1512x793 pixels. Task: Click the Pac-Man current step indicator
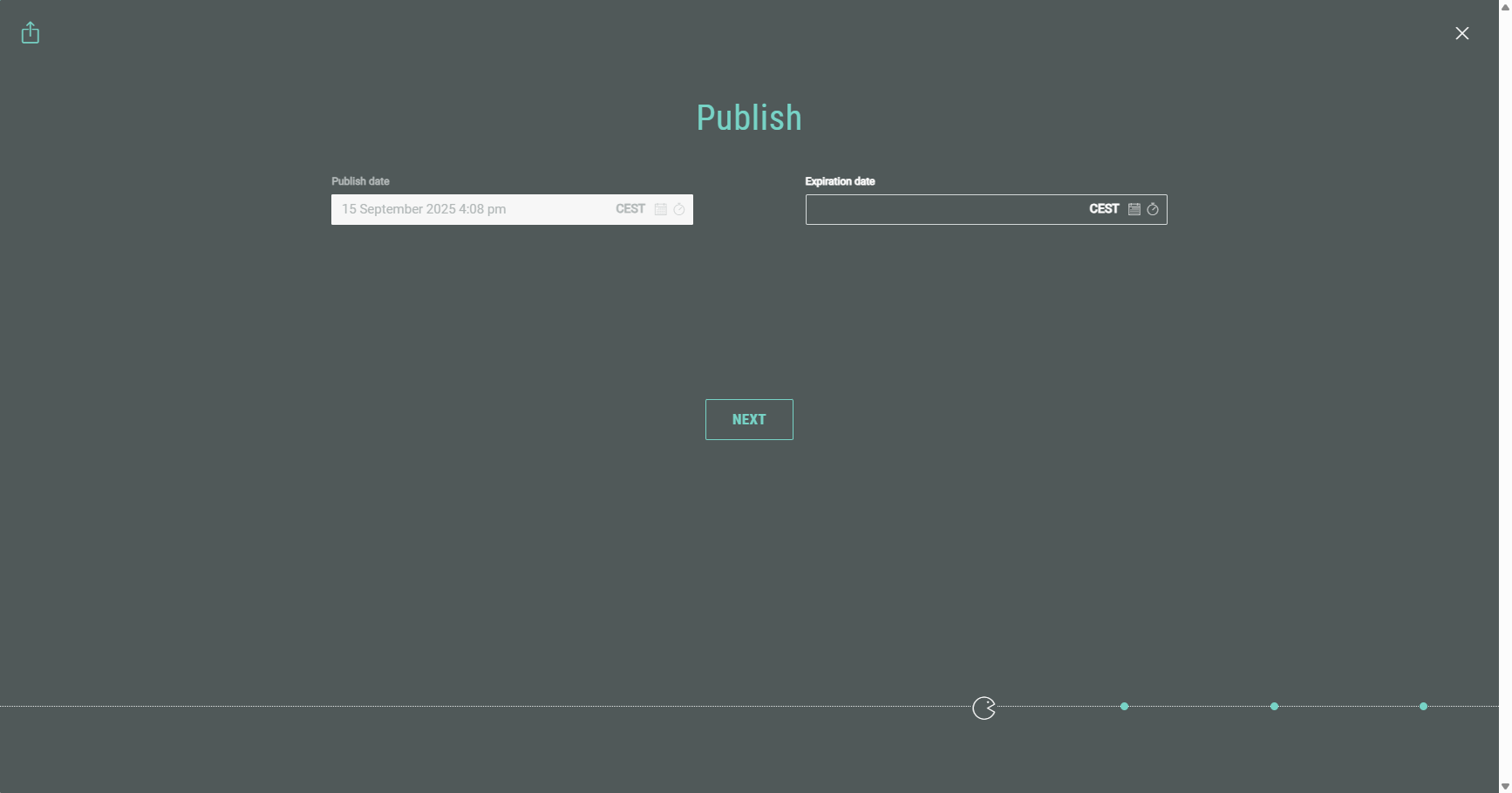984,708
